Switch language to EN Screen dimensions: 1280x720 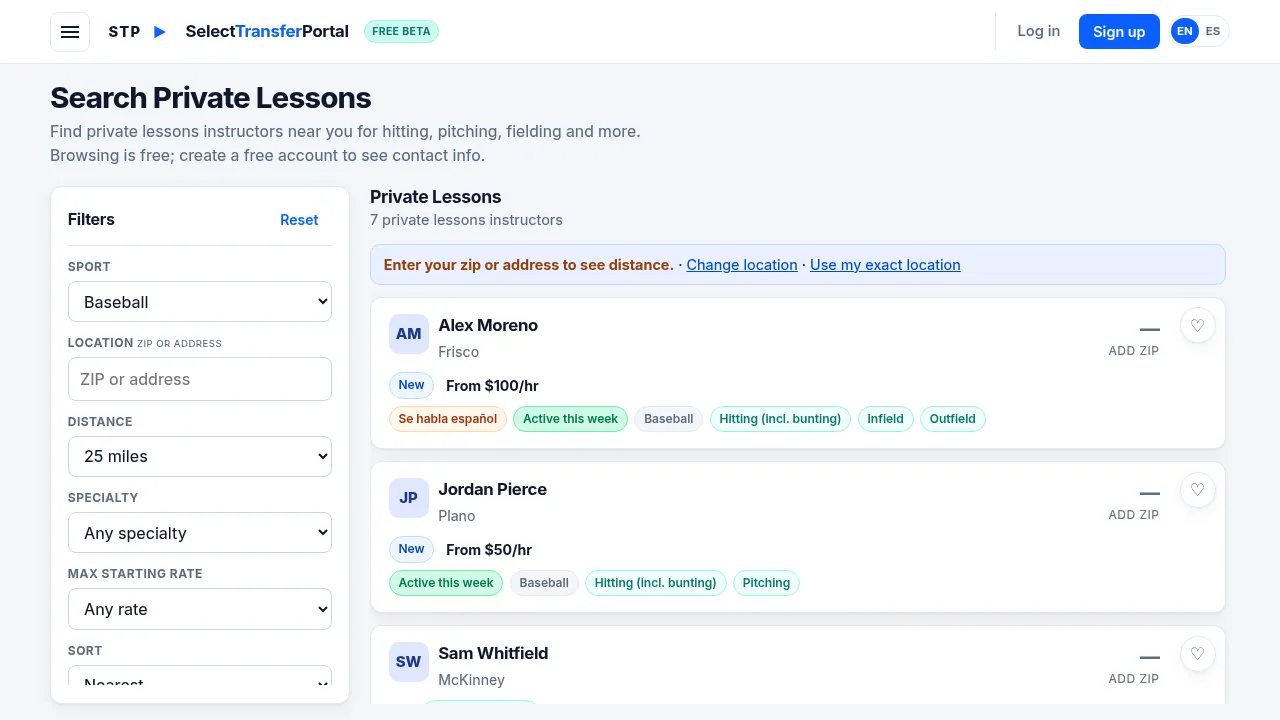pos(1185,31)
